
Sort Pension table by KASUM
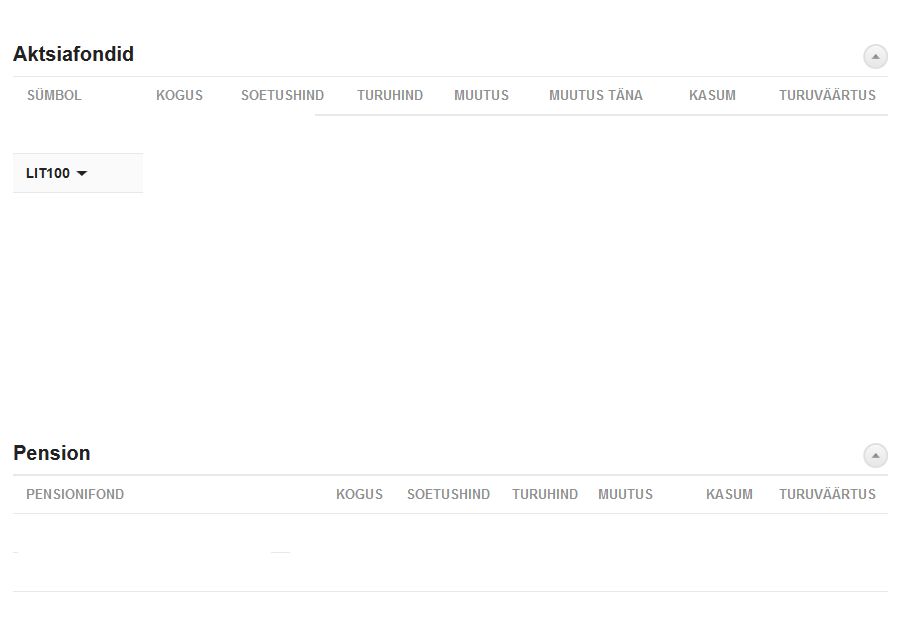coord(729,495)
